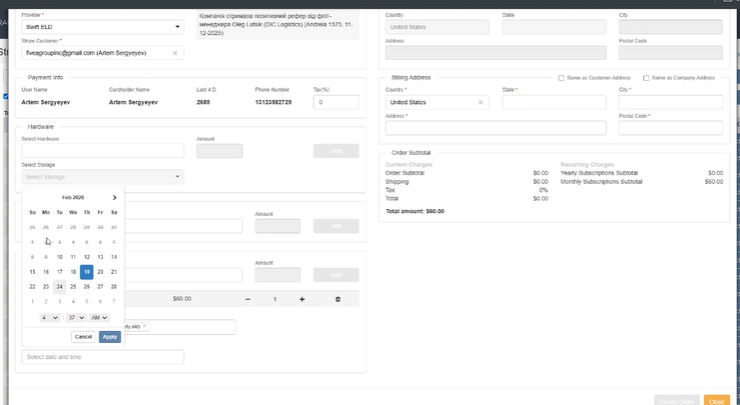
Task: Click Apply in the date picker
Action: (x=110, y=336)
